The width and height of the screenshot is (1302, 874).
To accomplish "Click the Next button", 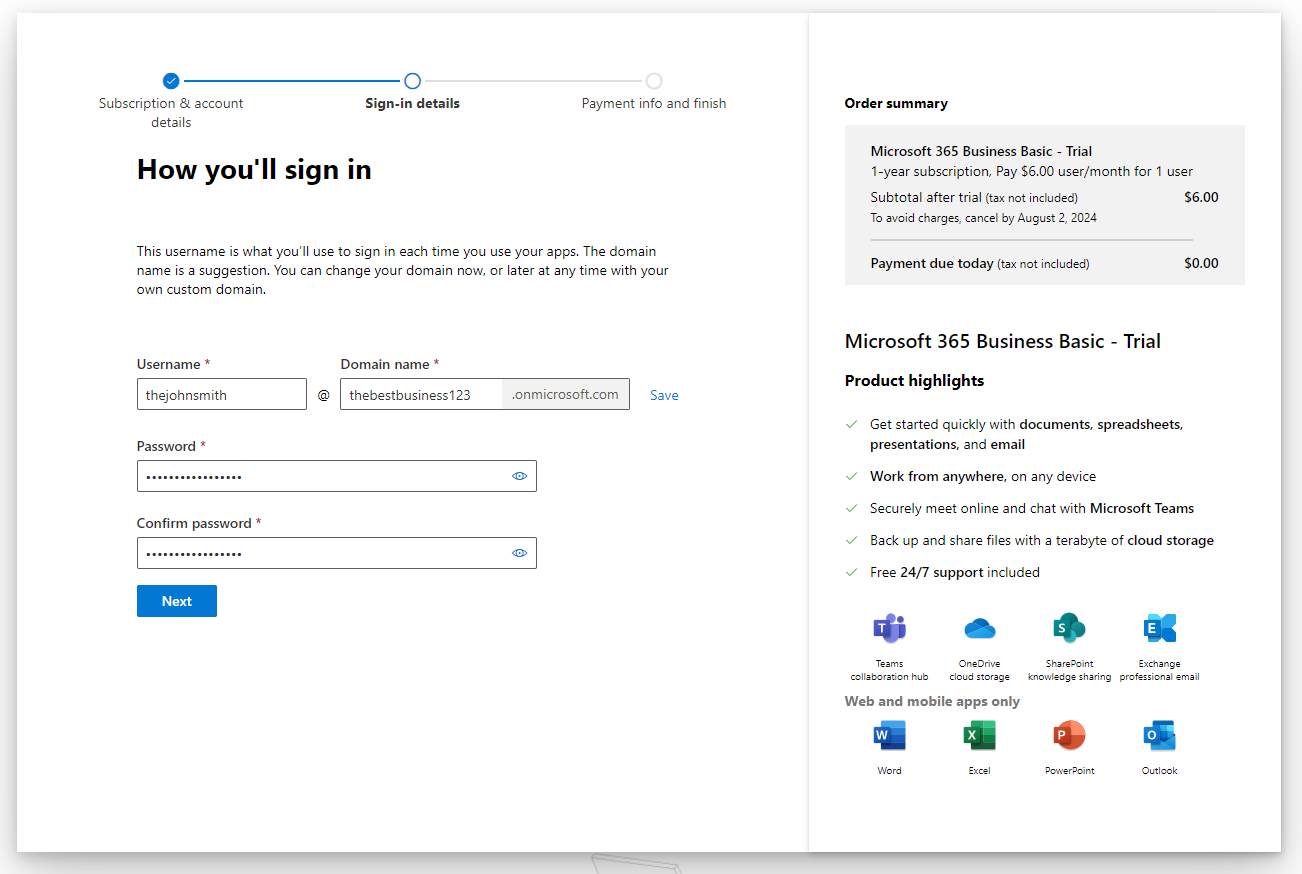I will [x=177, y=601].
